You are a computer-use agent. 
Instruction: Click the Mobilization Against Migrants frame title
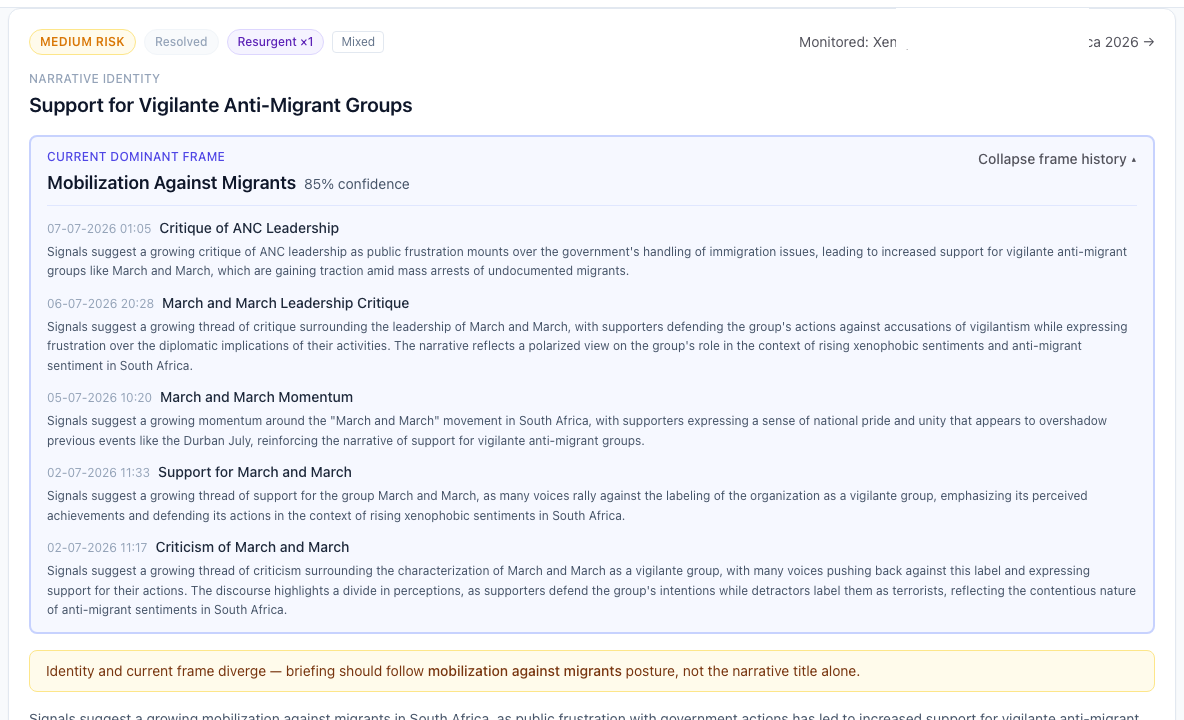pyautogui.click(x=171, y=183)
